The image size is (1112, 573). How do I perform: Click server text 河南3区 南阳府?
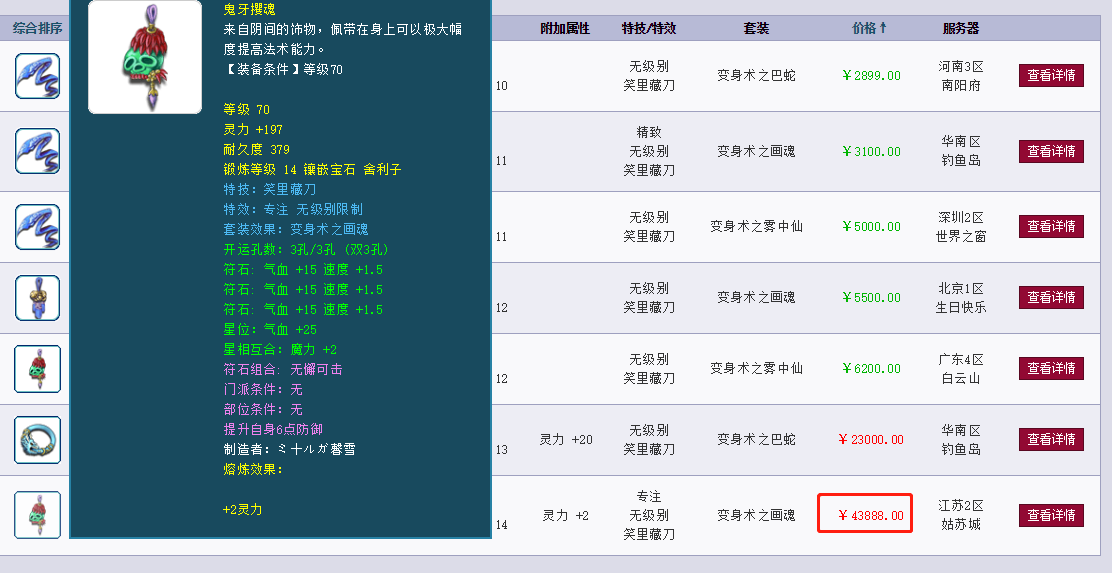[961, 76]
